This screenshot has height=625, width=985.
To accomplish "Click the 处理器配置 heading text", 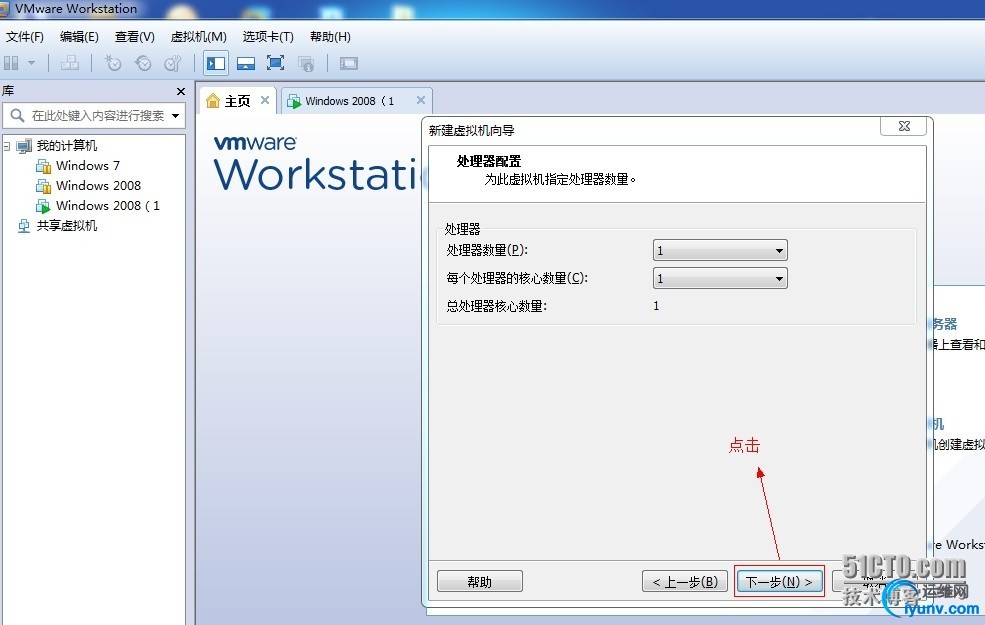I will pyautogui.click(x=489, y=161).
